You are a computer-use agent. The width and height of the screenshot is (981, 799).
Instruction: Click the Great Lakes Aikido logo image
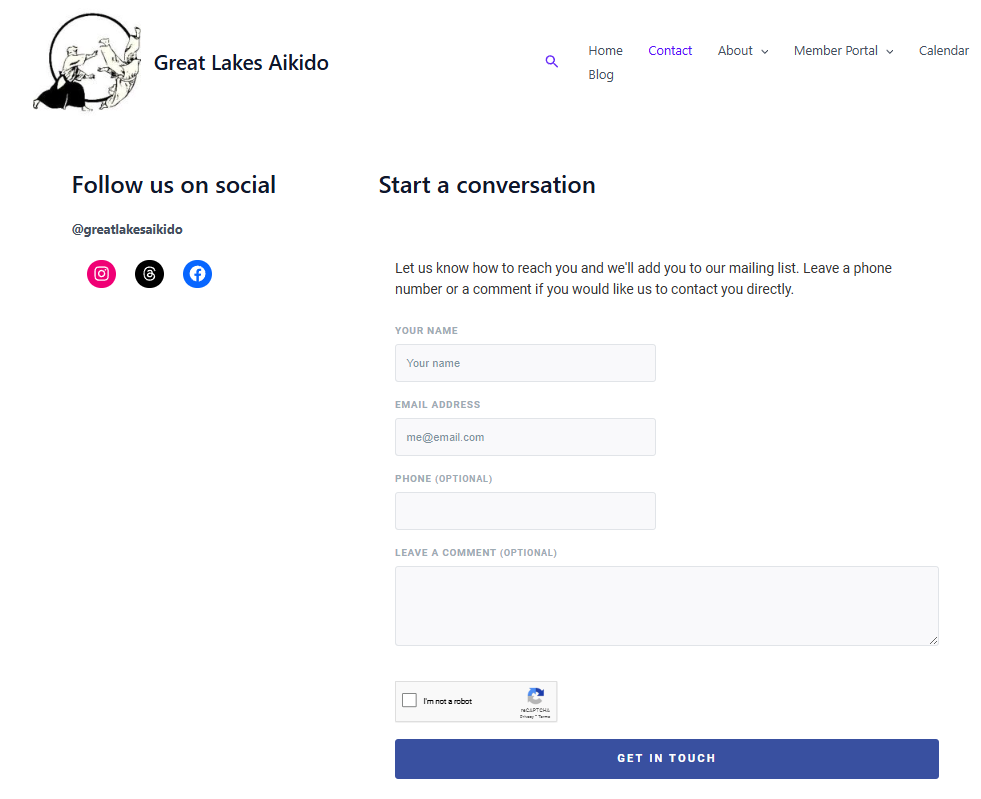point(88,63)
